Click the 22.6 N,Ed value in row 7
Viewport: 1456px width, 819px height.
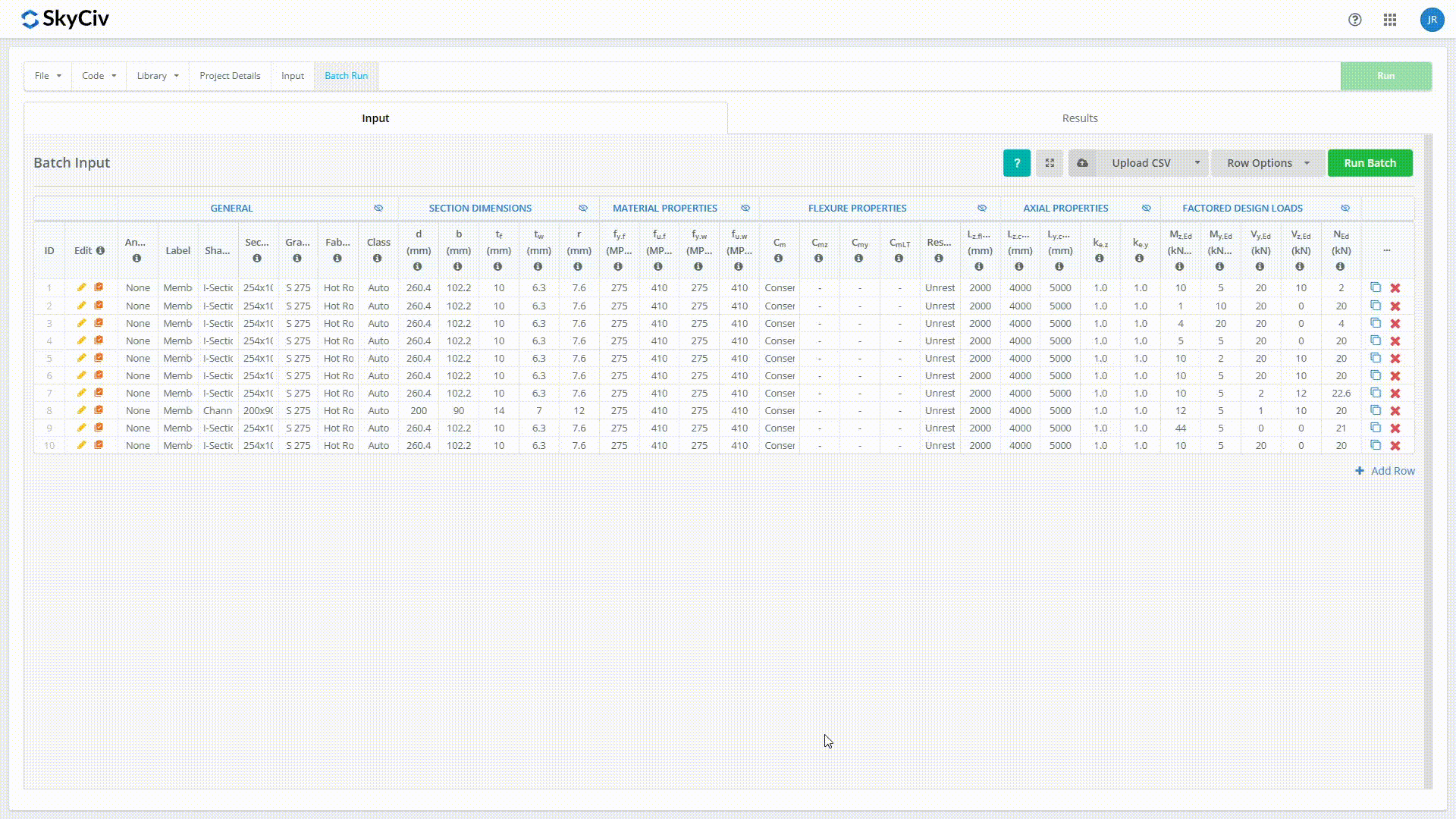(x=1341, y=393)
